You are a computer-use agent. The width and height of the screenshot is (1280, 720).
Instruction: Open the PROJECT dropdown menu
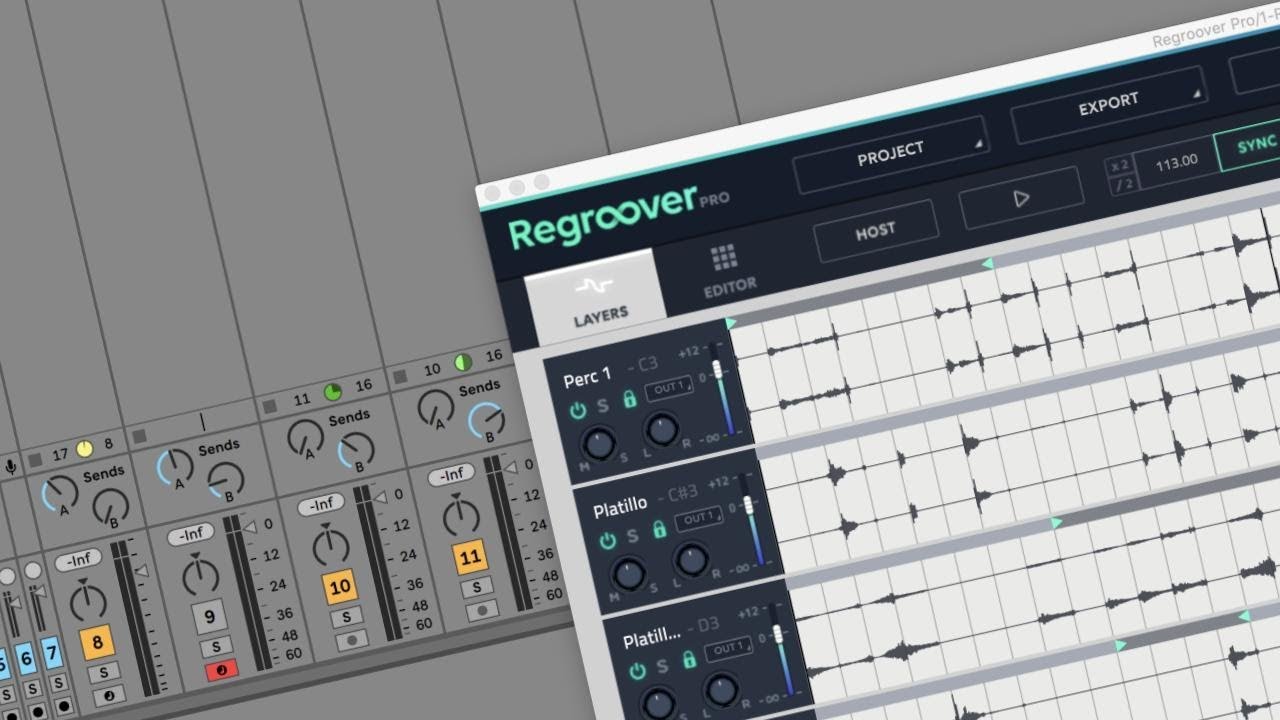pos(890,153)
